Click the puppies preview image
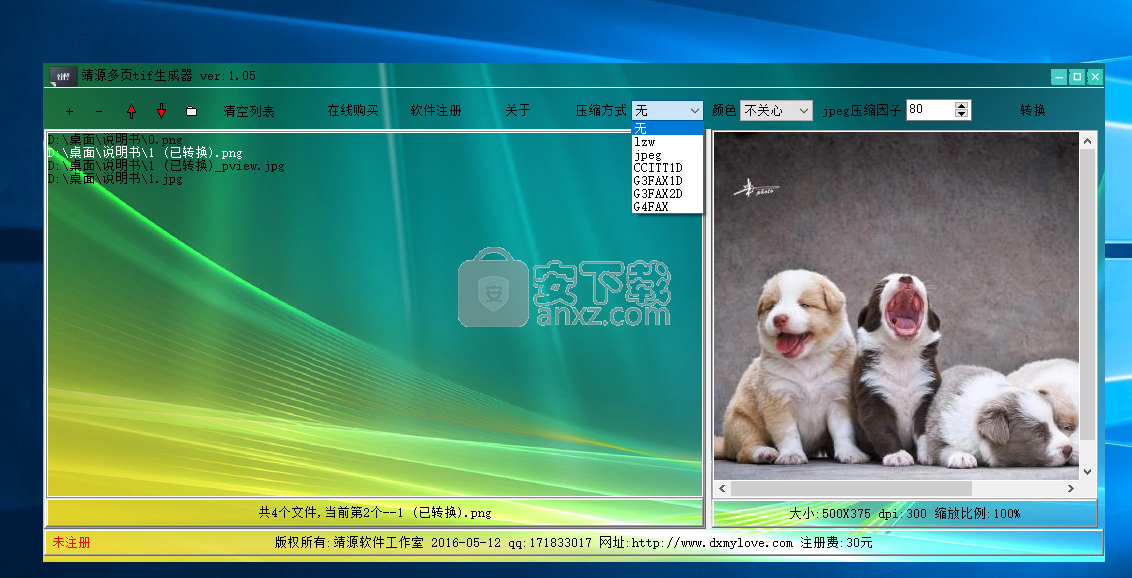Screen dimensions: 1132x578 click(897, 306)
